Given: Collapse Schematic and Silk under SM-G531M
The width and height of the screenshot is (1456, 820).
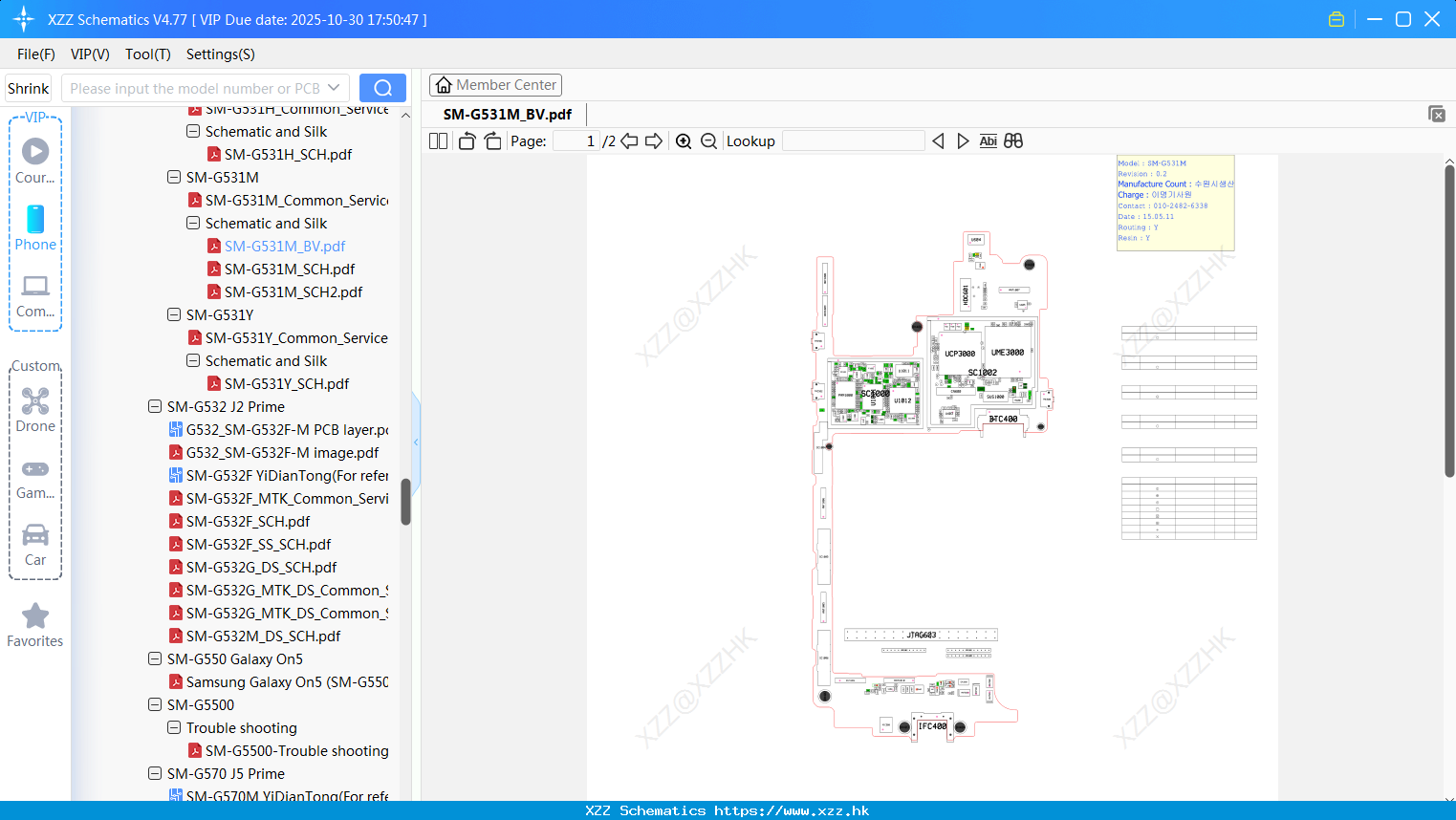Looking at the screenshot, I should pyautogui.click(x=193, y=223).
